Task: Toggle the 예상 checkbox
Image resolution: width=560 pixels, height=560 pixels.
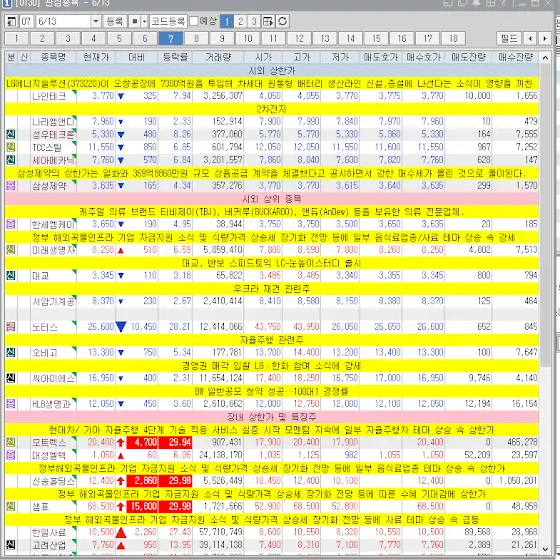Action: click(194, 21)
